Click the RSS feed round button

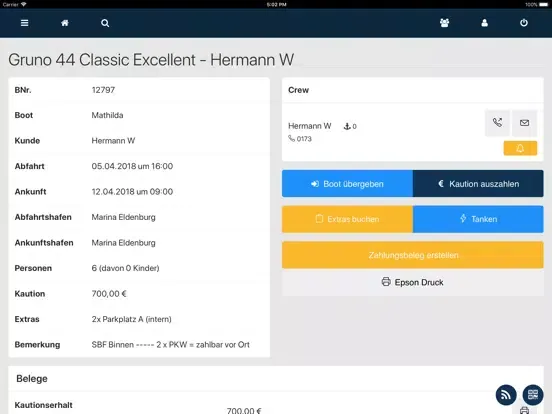click(x=506, y=395)
